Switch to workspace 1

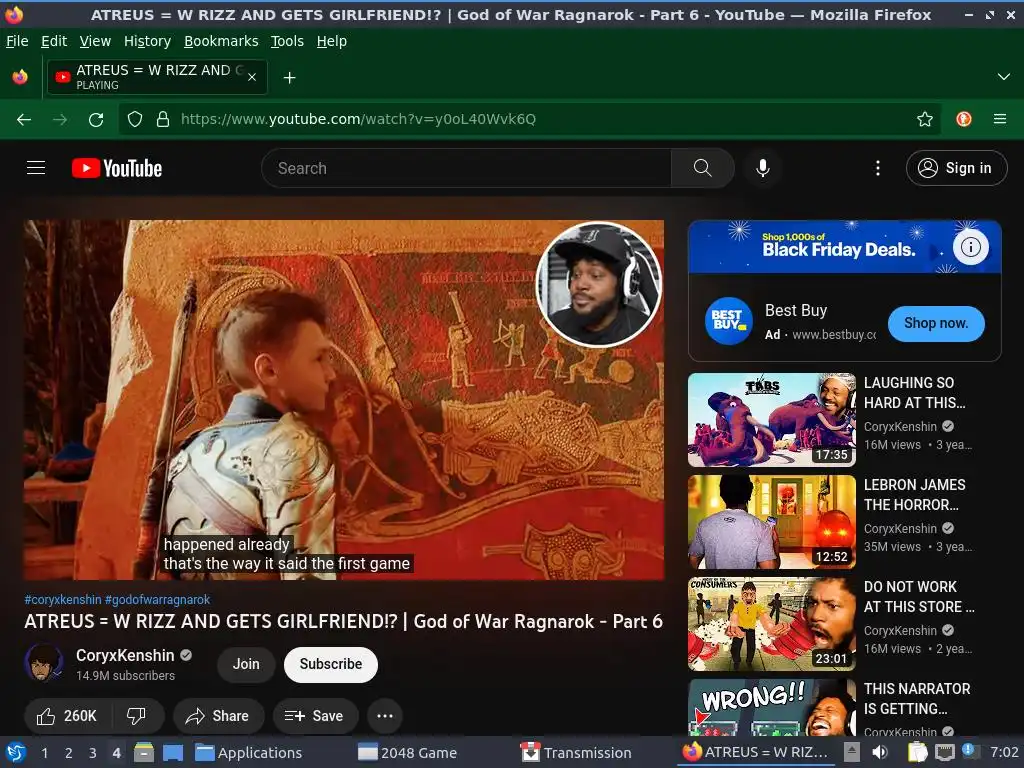pyautogui.click(x=44, y=753)
